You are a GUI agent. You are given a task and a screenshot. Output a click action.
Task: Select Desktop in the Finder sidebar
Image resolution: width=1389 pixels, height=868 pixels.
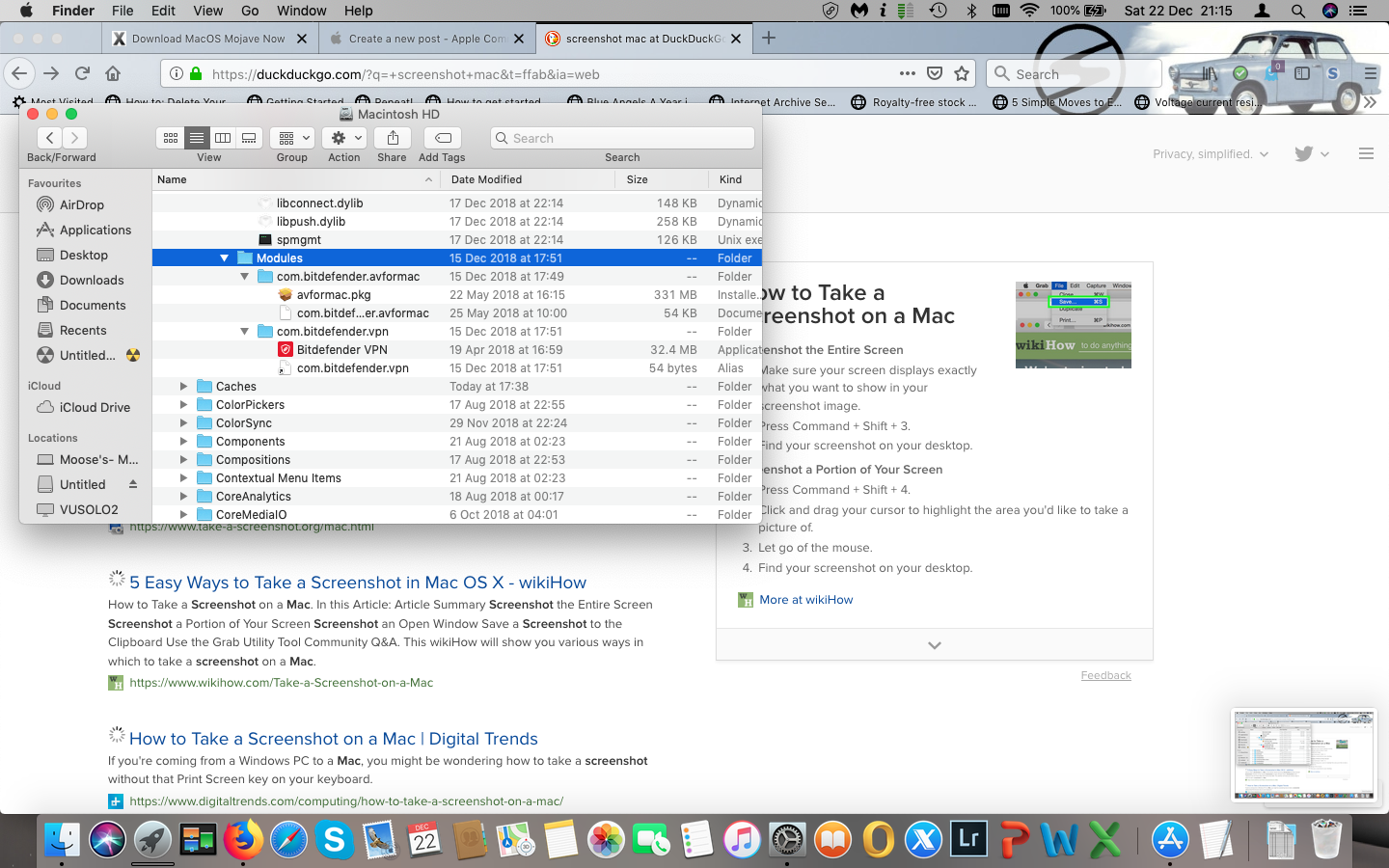click(84, 255)
